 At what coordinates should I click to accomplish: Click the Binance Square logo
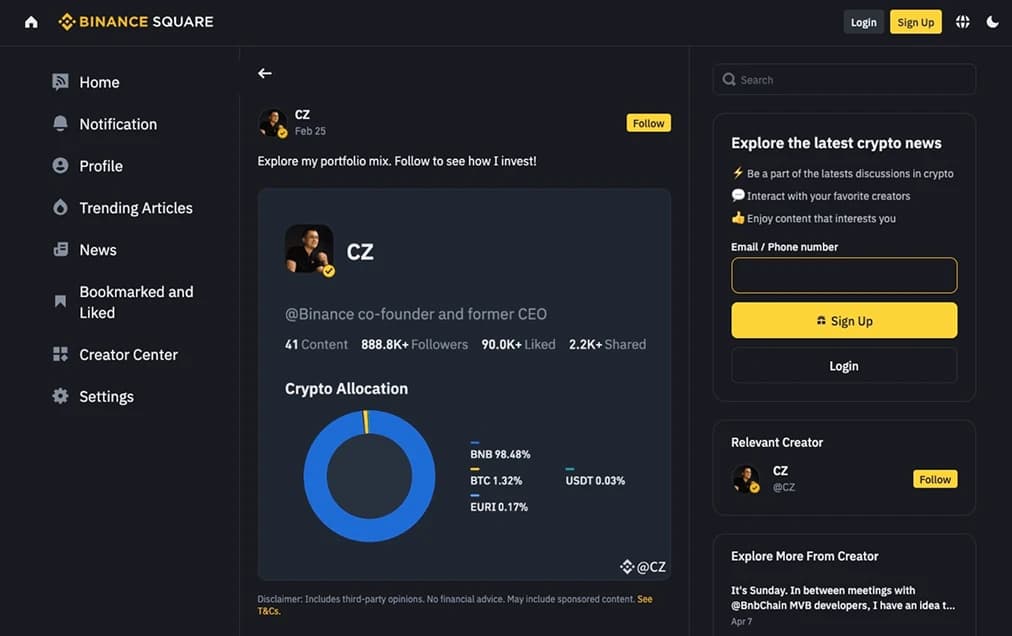[x=136, y=21]
